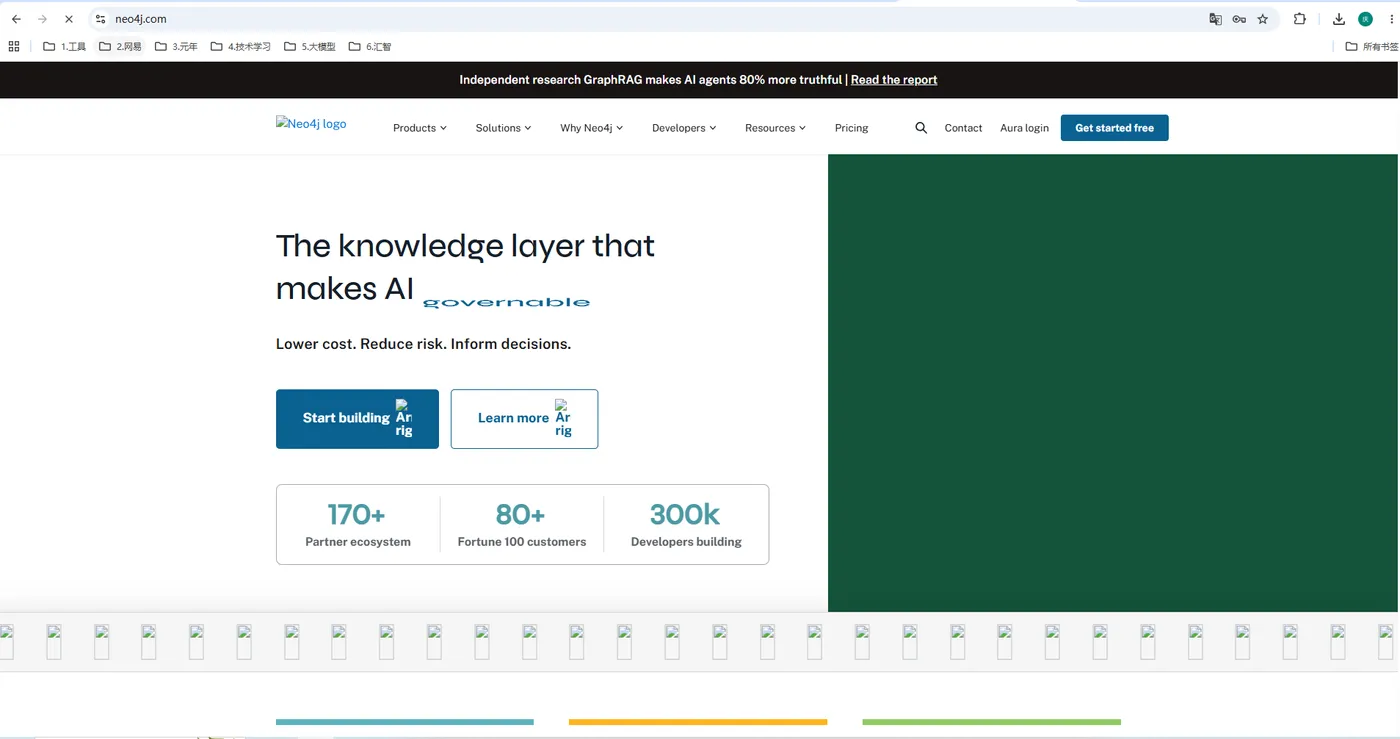The image size is (1400, 739).
Task: View site information next to the URL
Action: (100, 19)
